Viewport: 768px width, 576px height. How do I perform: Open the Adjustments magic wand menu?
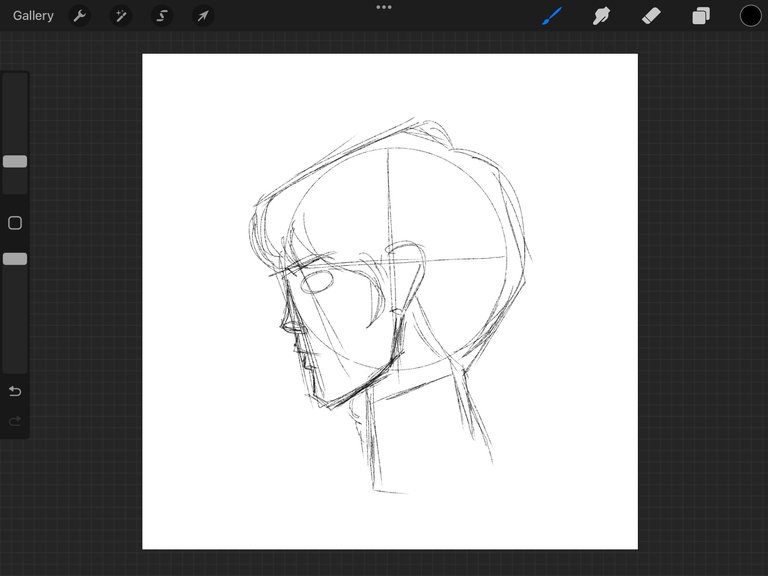pos(120,16)
